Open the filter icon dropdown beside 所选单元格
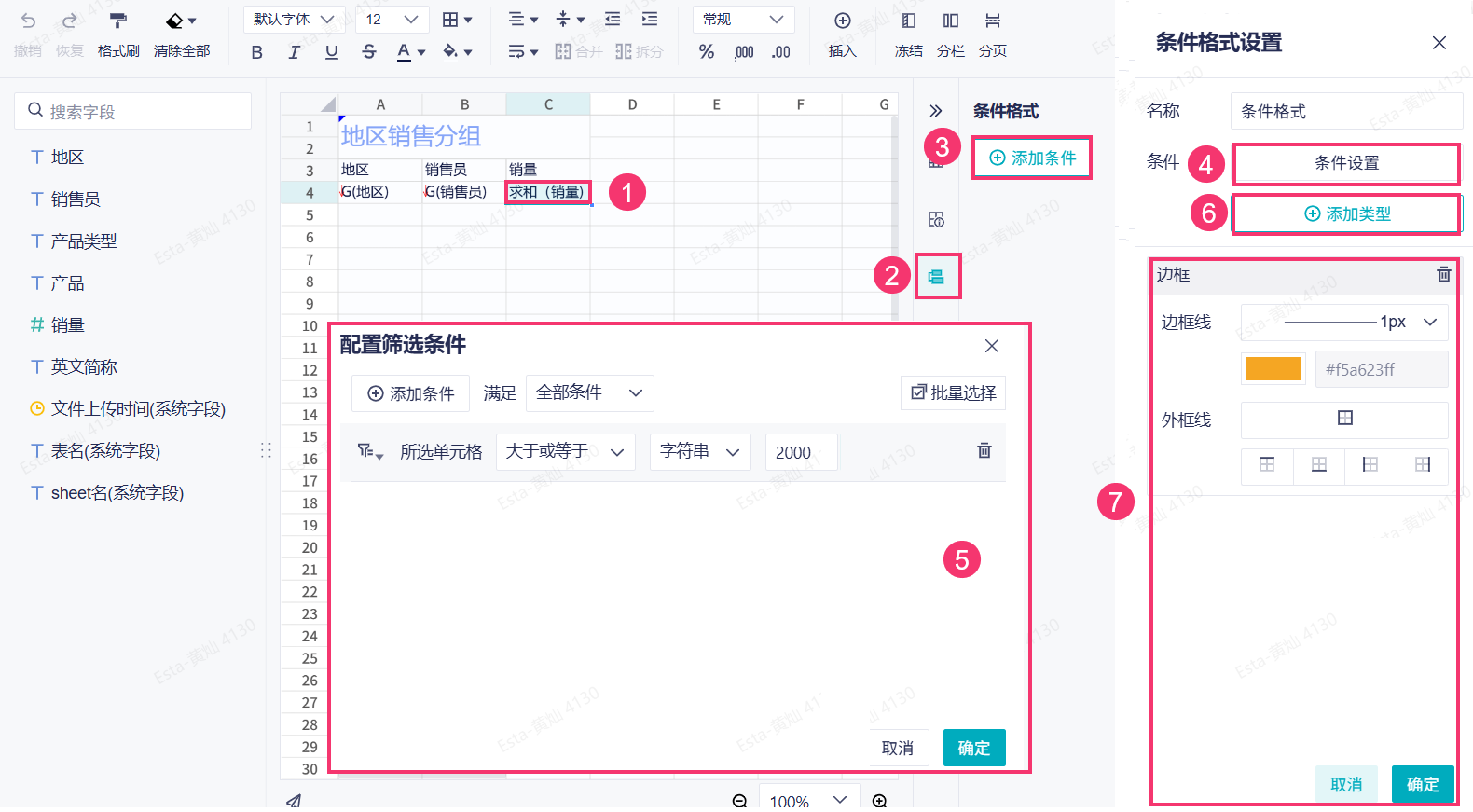The height and width of the screenshot is (812, 1473). tap(370, 451)
